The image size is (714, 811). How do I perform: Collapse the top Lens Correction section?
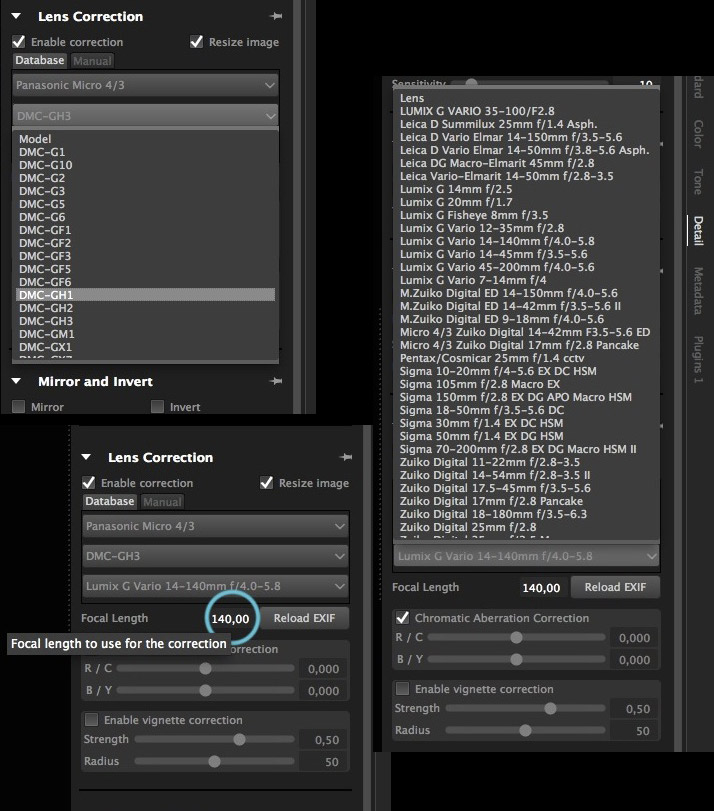click(x=17, y=17)
